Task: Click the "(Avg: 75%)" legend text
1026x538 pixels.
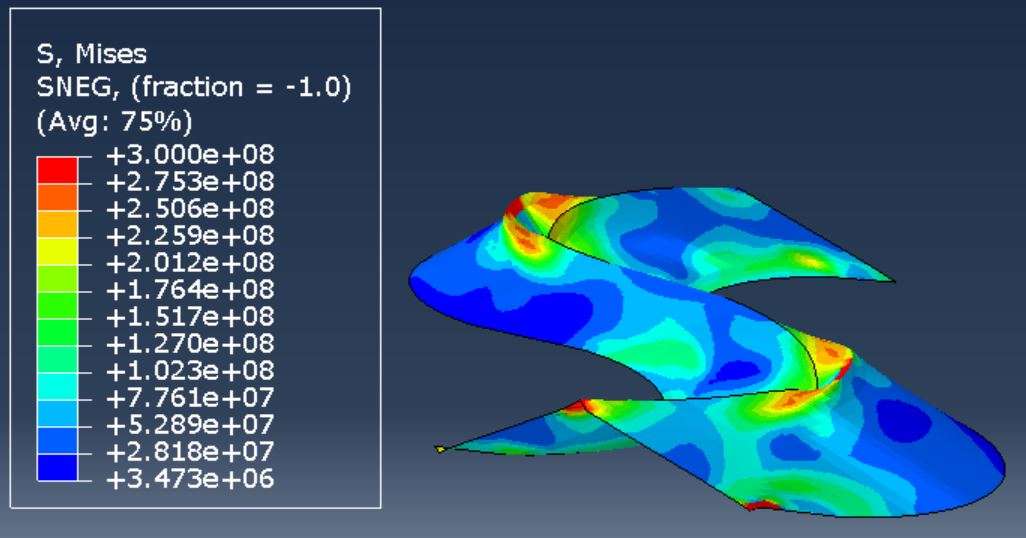Action: tap(115, 121)
